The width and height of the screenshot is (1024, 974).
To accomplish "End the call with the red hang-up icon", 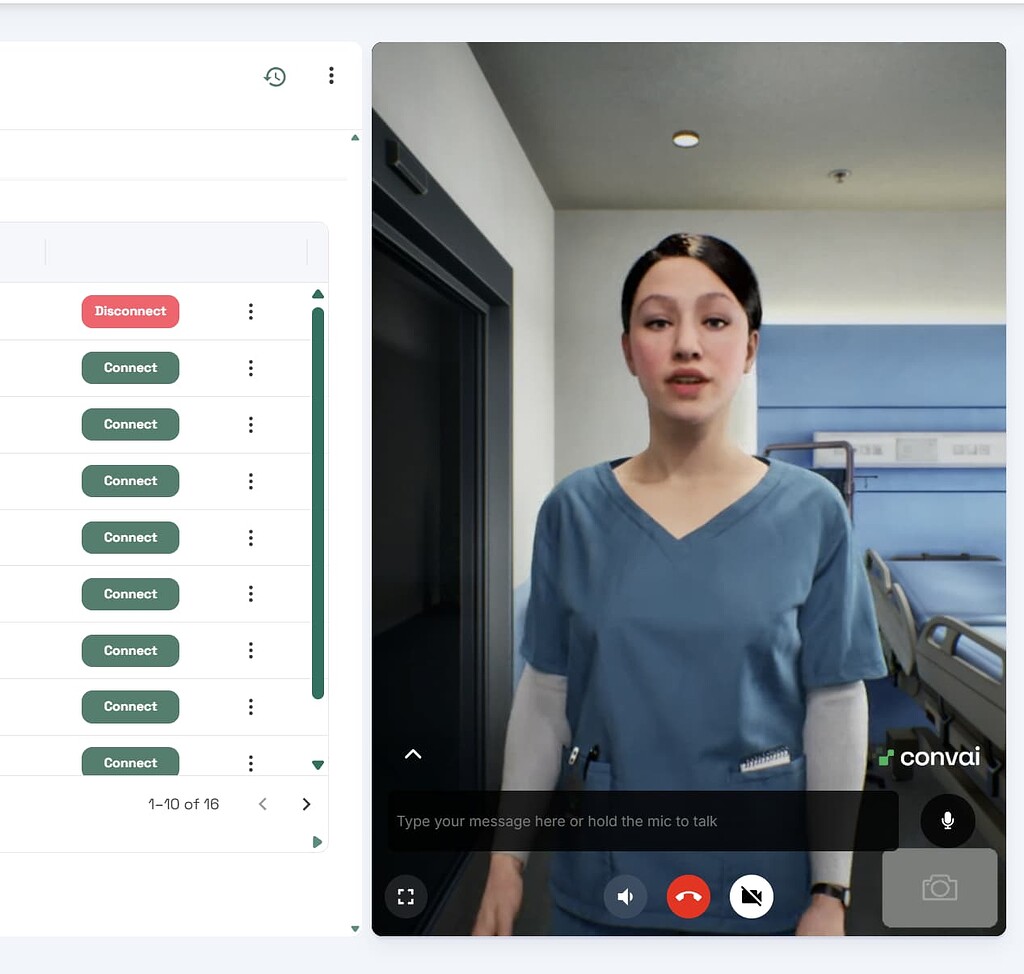I will (688, 896).
